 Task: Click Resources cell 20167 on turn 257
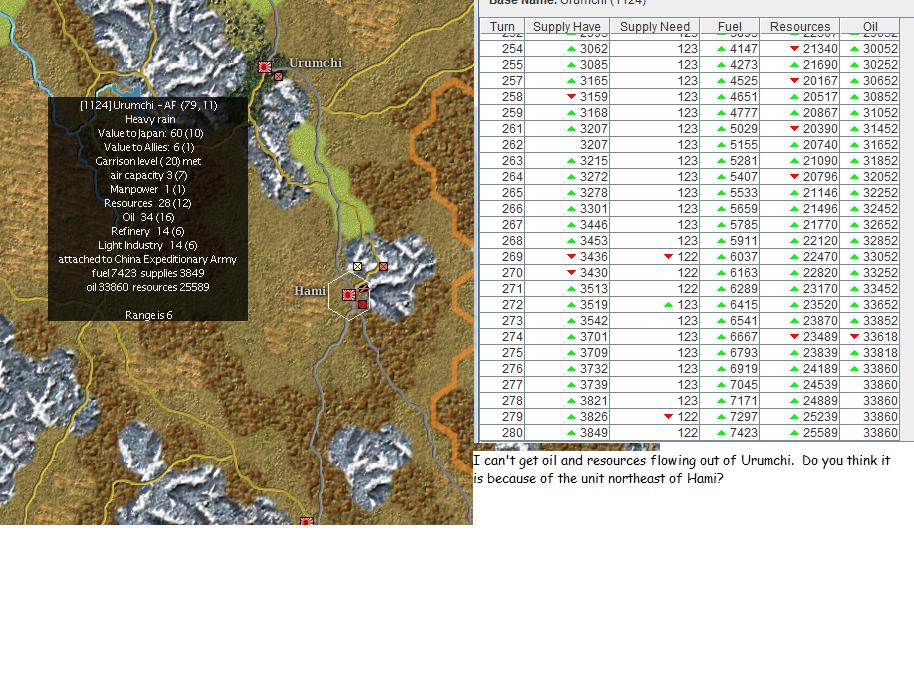pos(800,81)
